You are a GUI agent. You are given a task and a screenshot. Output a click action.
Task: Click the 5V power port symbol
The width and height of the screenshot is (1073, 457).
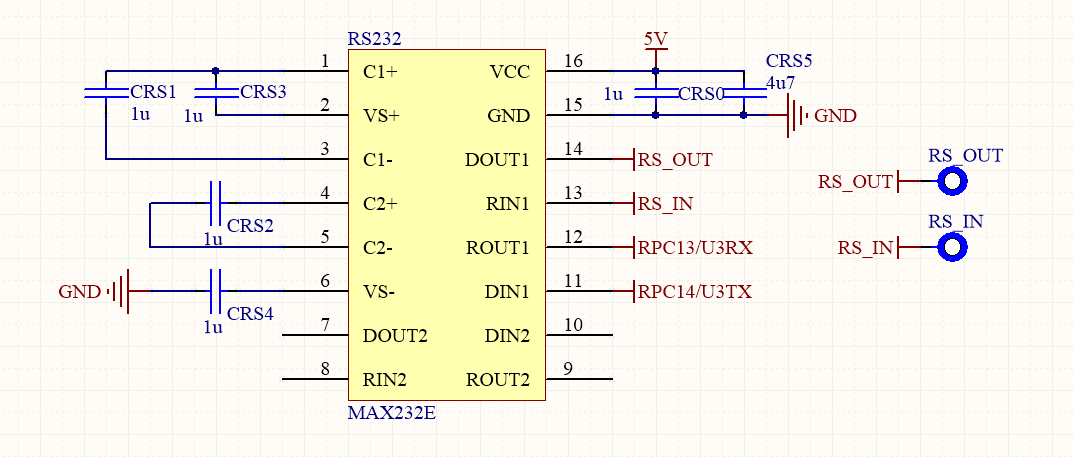click(656, 49)
